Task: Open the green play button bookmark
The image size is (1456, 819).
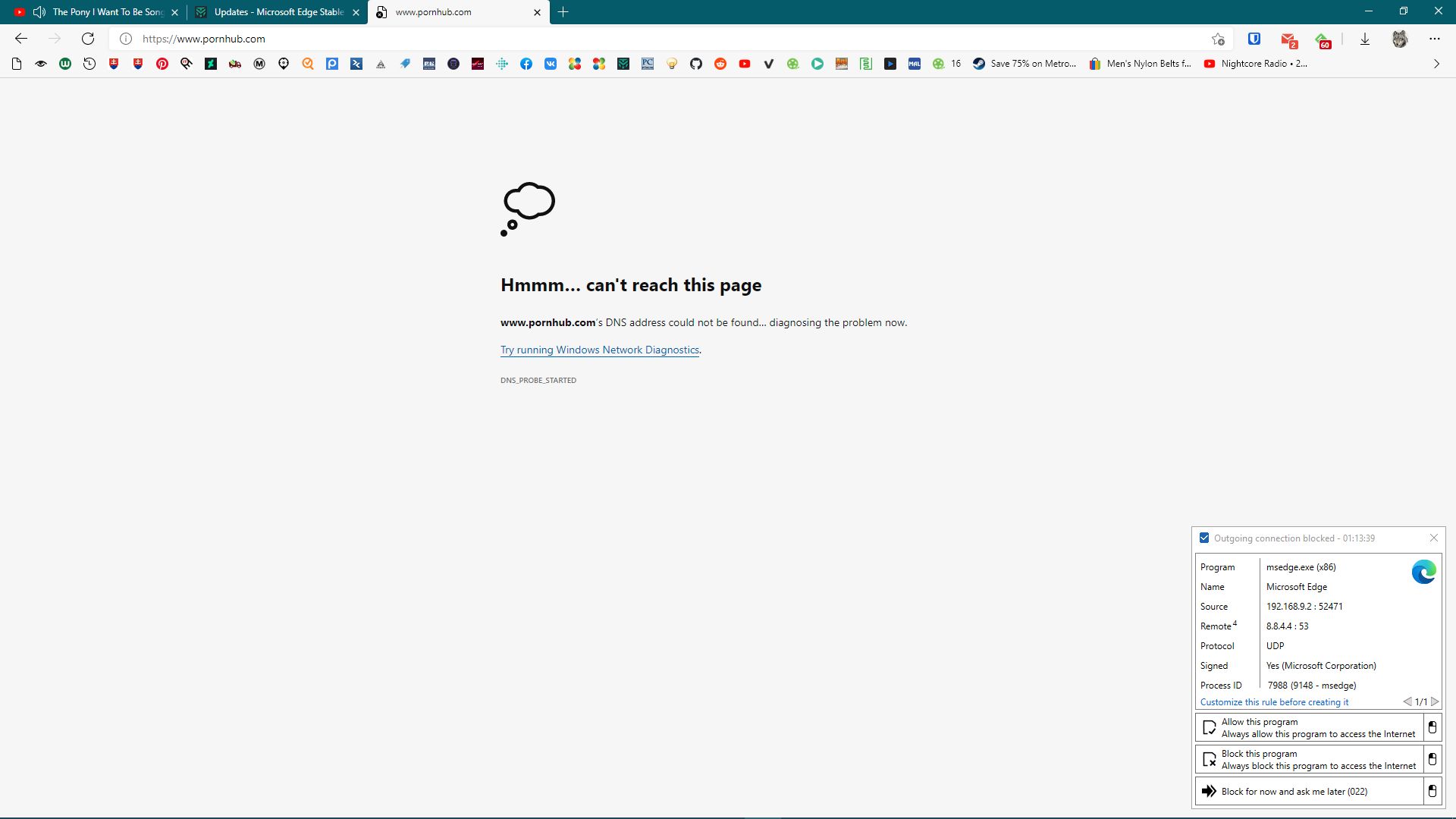Action: [817, 64]
